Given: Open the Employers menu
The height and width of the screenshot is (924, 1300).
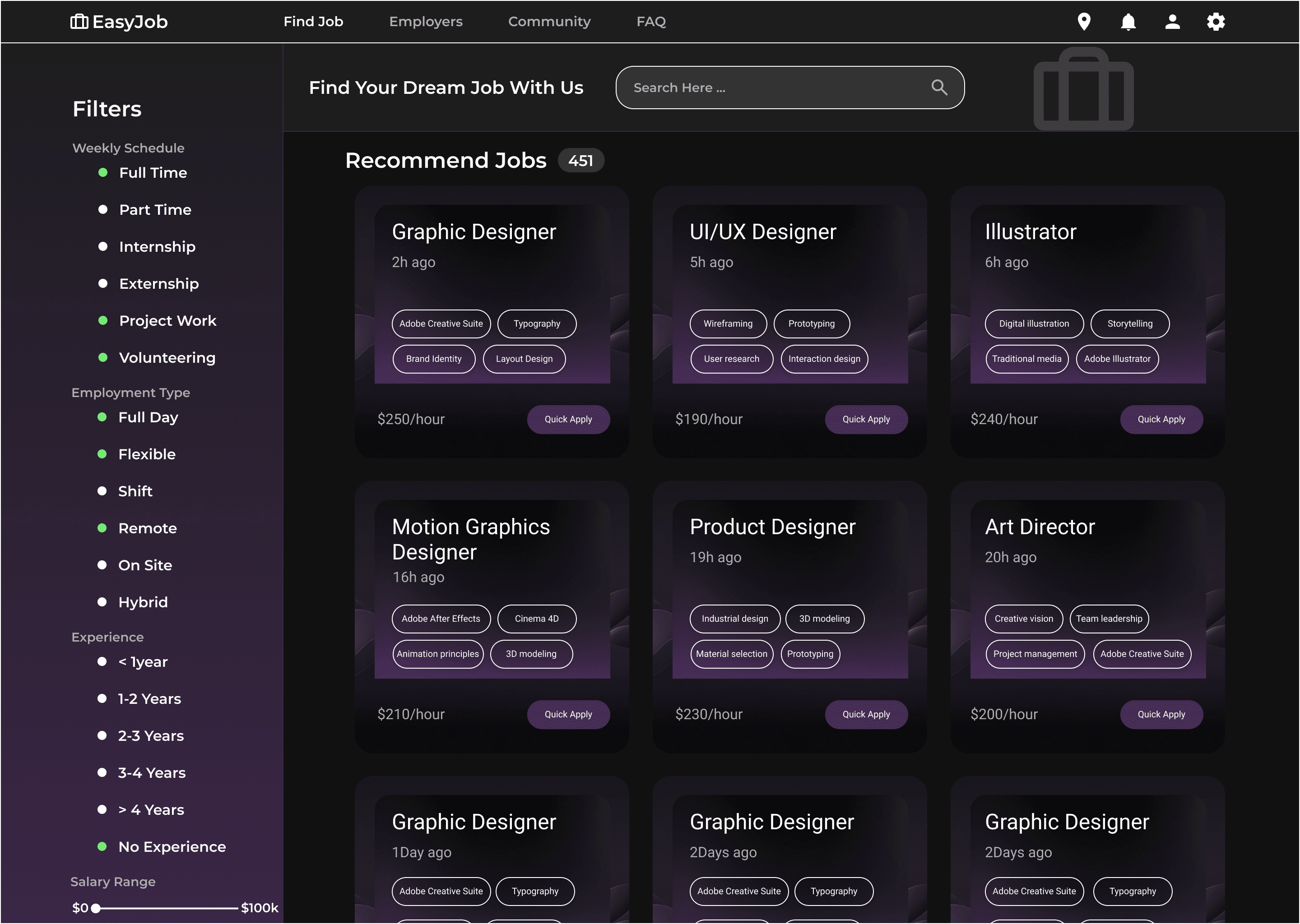Looking at the screenshot, I should pyautogui.click(x=425, y=22).
